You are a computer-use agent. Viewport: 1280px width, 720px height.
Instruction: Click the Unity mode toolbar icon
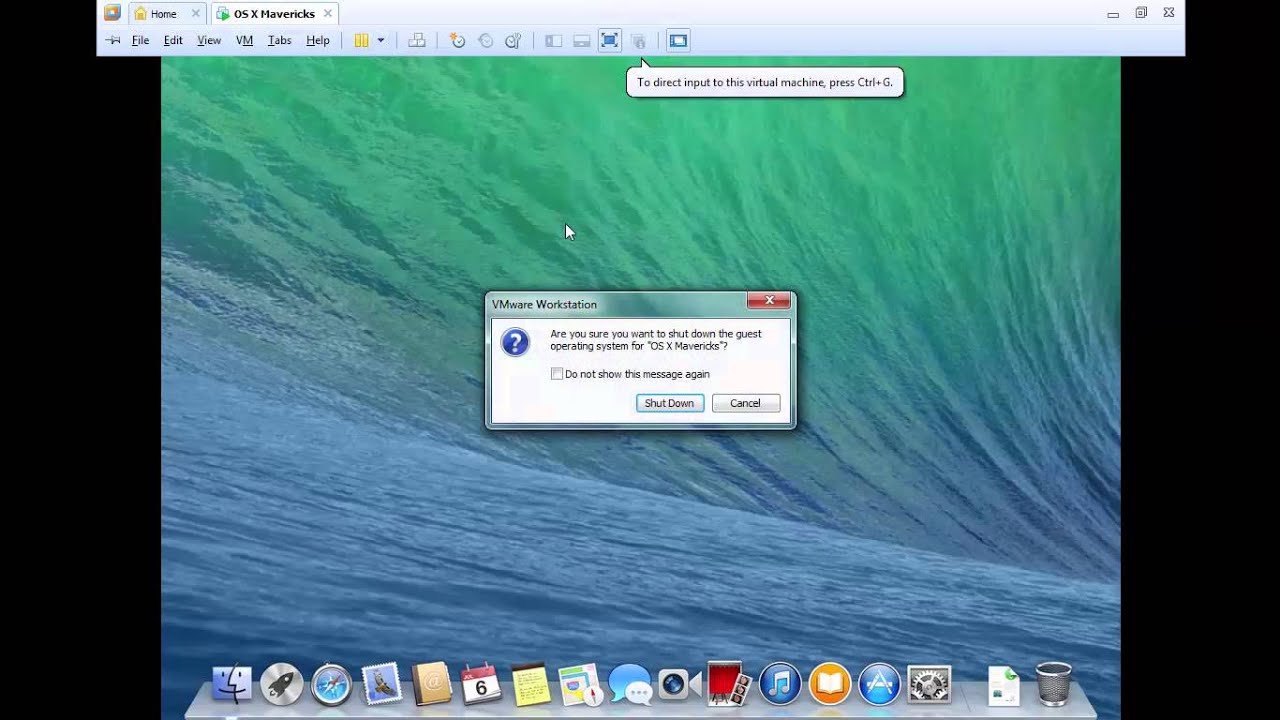[637, 41]
